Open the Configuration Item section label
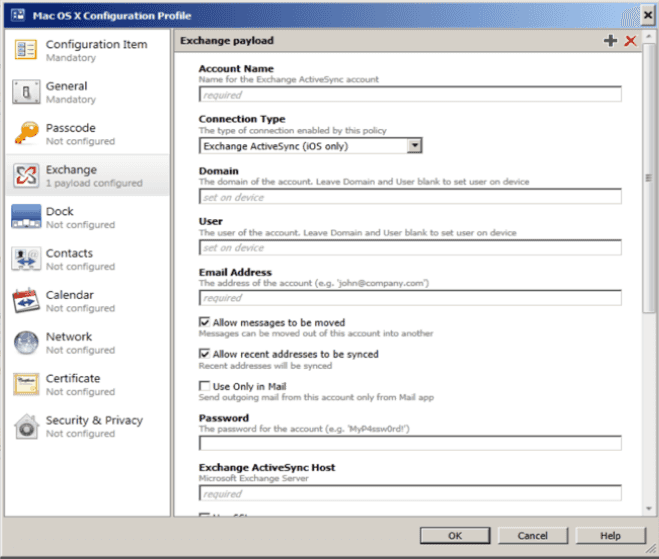Viewport: 659px width, 559px height. point(97,44)
